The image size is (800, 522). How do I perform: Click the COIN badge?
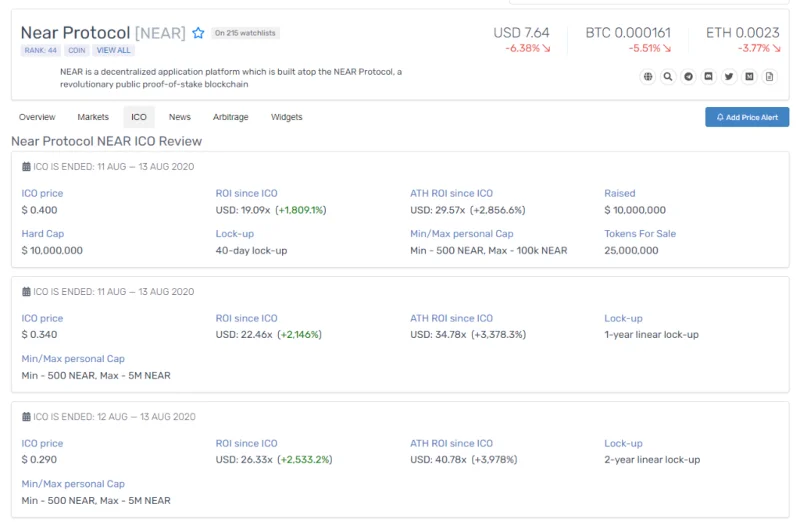tap(77, 50)
